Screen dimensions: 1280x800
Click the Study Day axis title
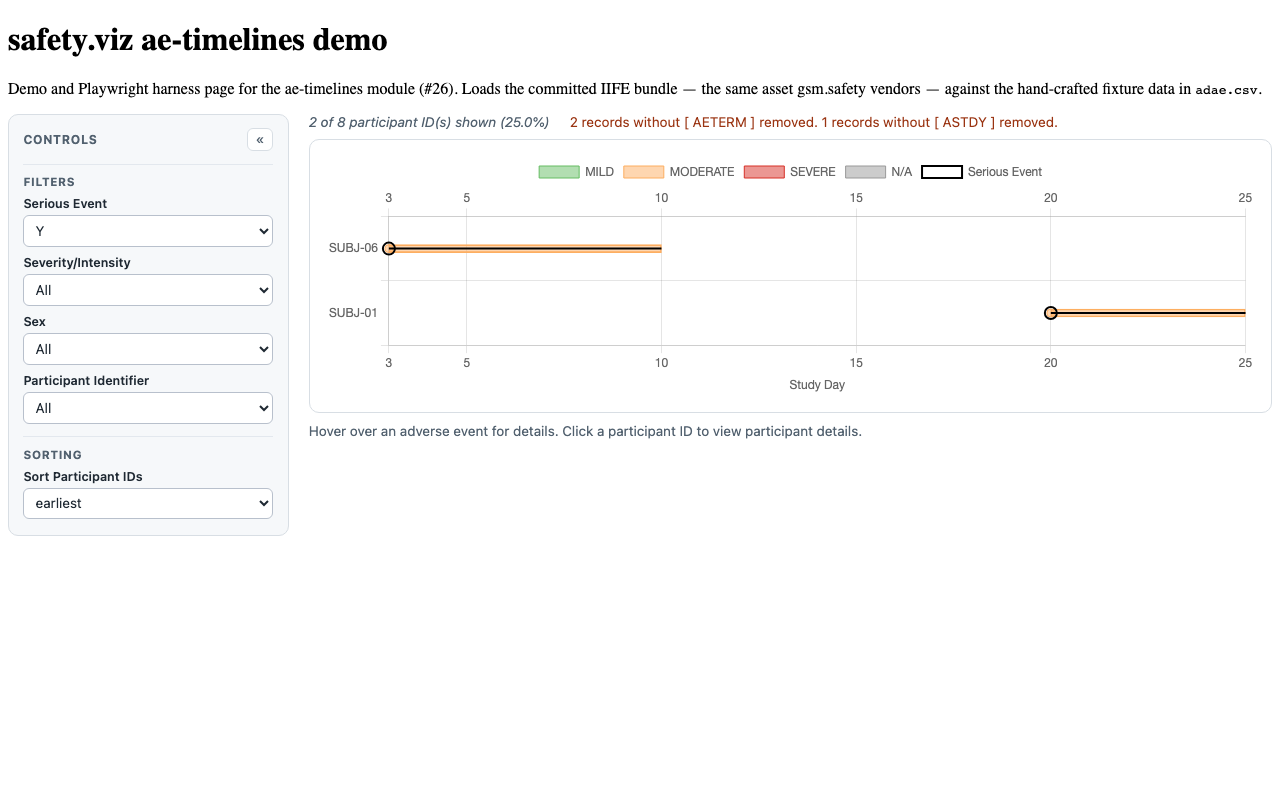pos(817,385)
